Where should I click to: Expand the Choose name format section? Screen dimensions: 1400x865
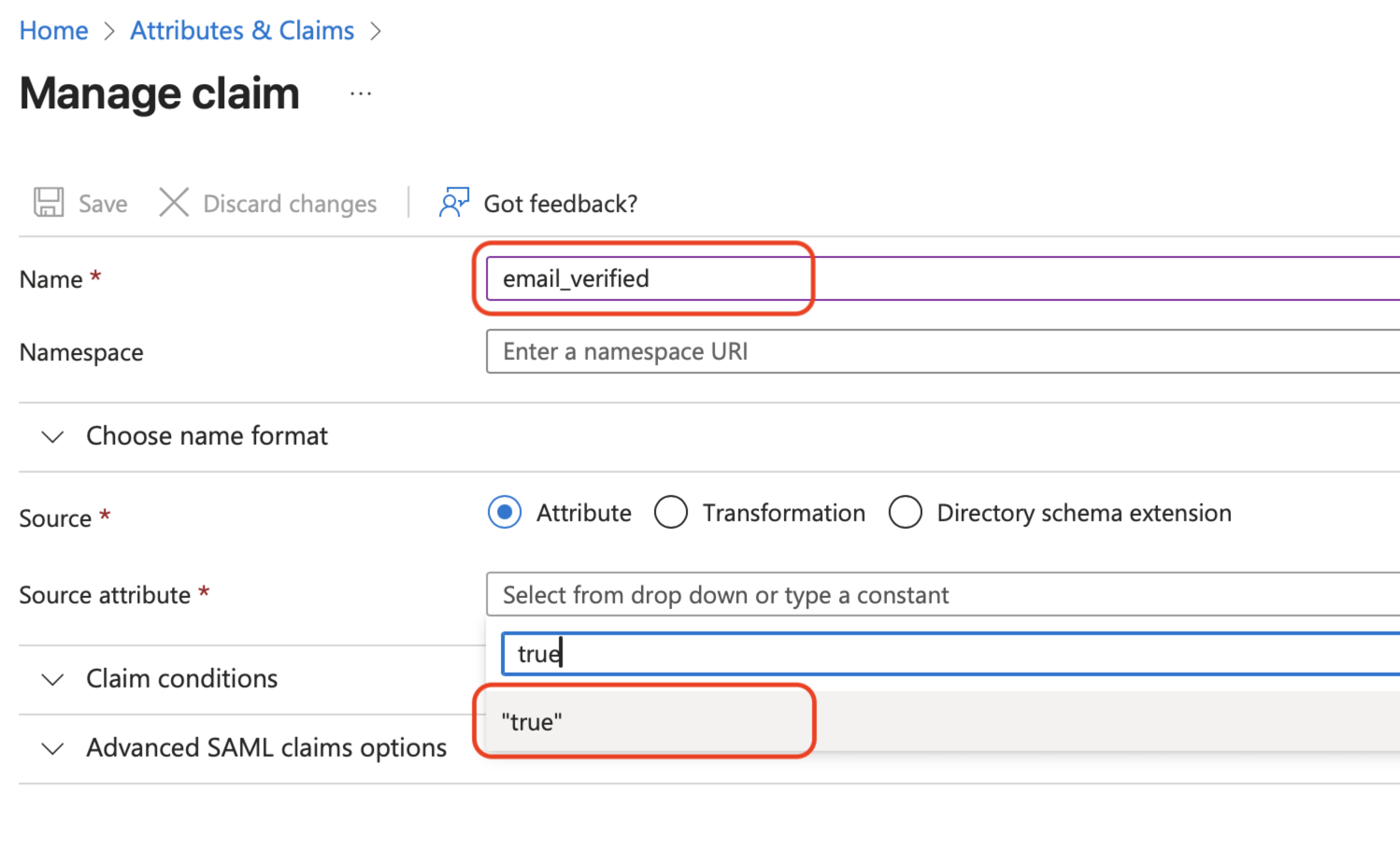pos(207,435)
